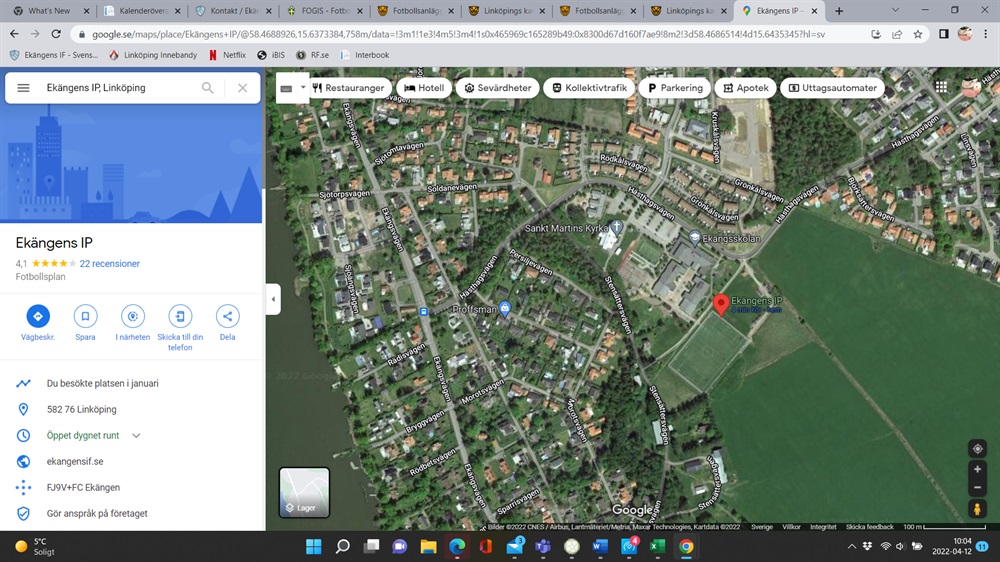This screenshot has height=562, width=1000.
Task: Open a new browser tab
Action: coord(839,11)
